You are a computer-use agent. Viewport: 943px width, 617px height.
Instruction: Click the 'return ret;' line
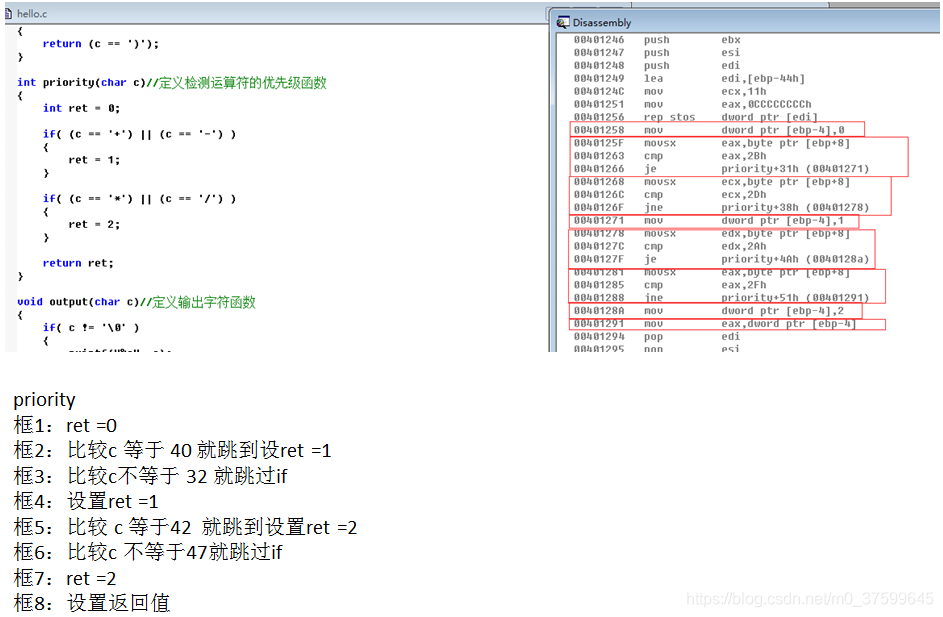pos(78,263)
